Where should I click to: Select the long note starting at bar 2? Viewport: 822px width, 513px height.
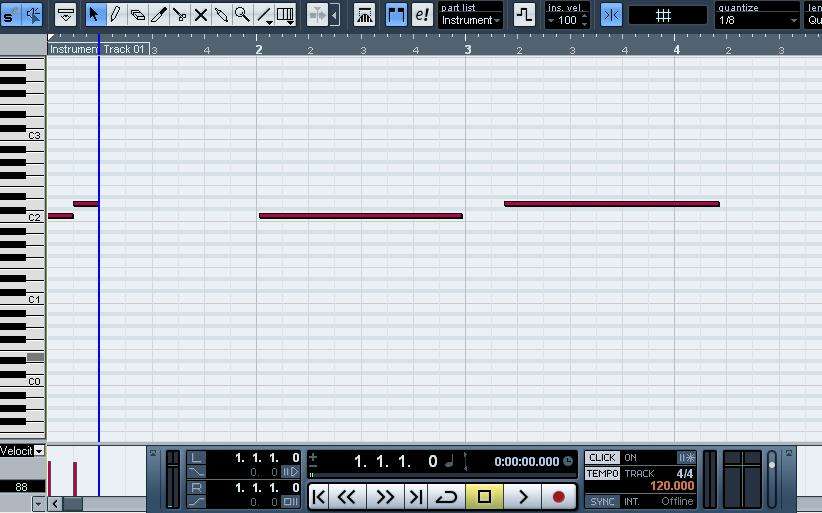click(x=361, y=216)
